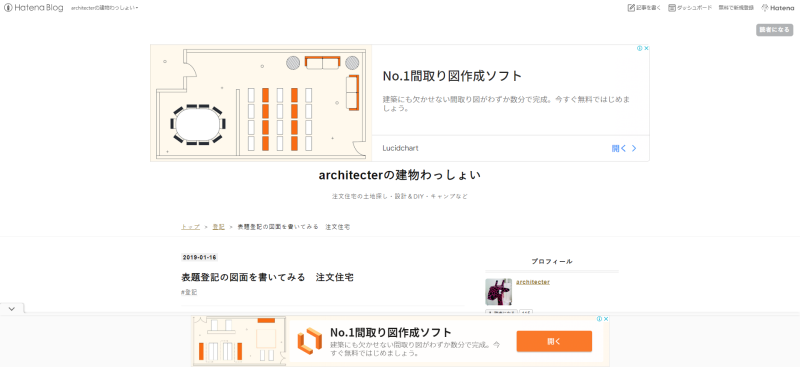The height and width of the screenshot is (367, 800).
Task: Click 開く arrow in Lucidchart ad
Action: click(x=624, y=149)
